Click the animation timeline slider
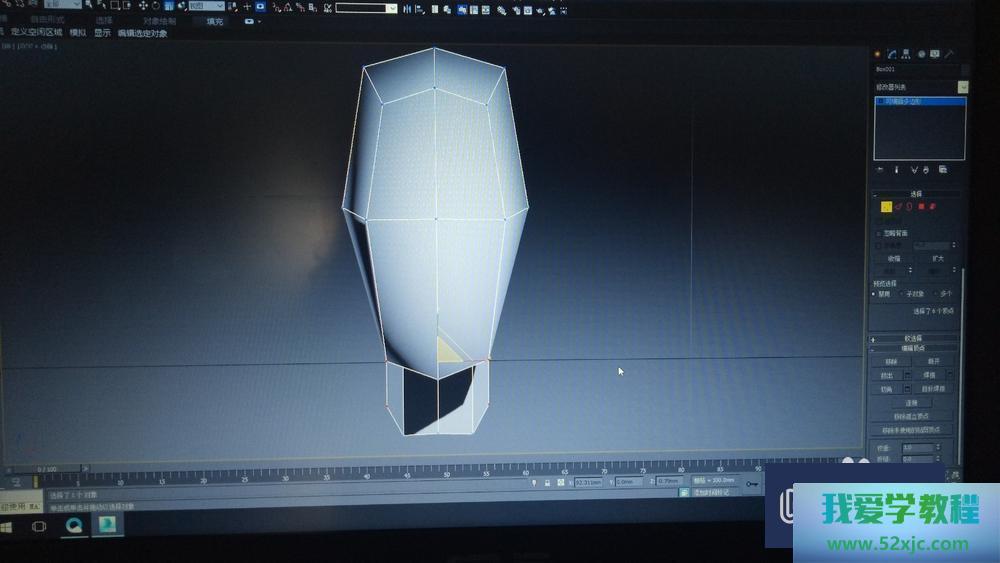The width and height of the screenshot is (1000, 563). coord(48,468)
